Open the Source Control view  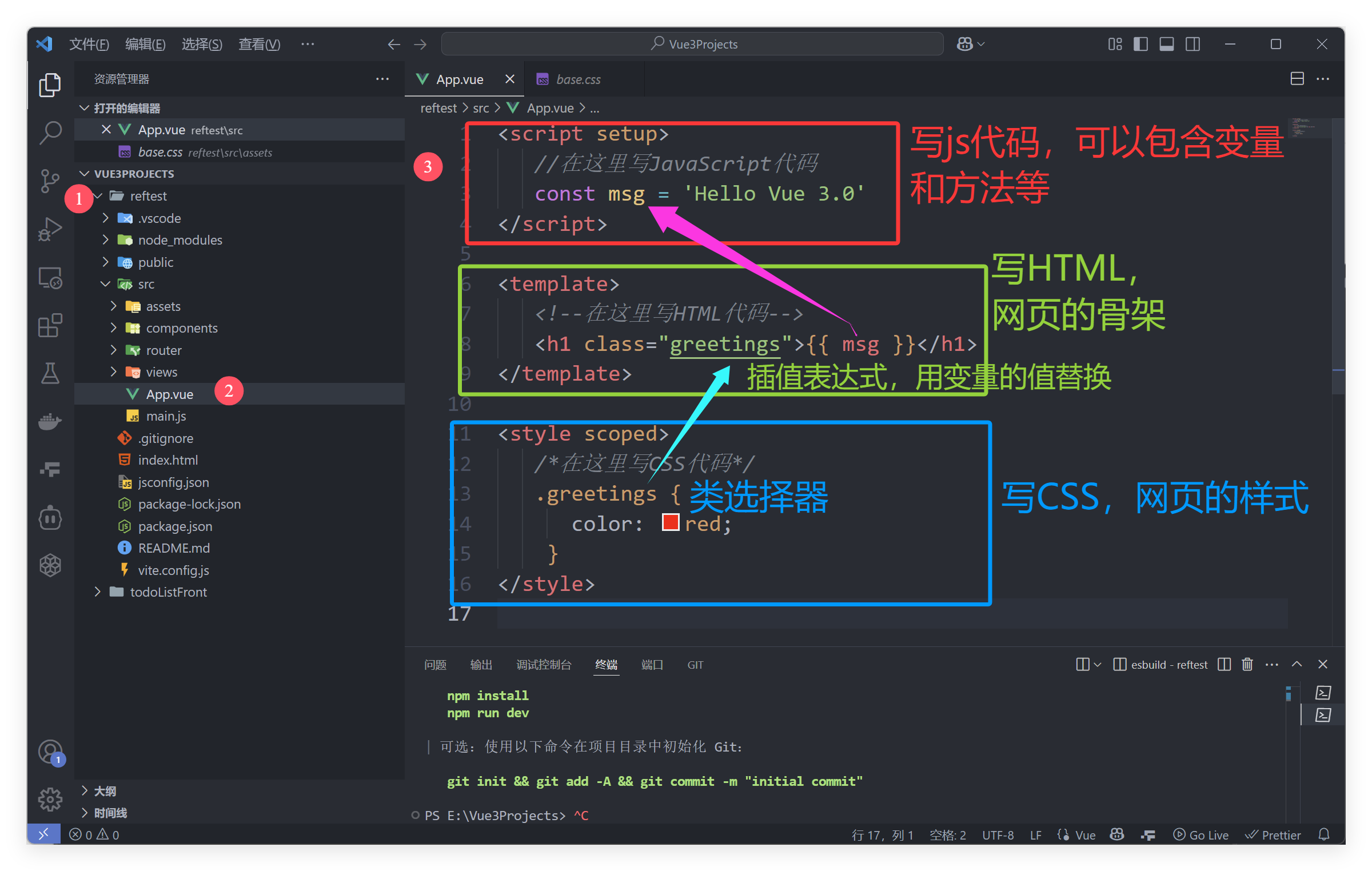click(50, 181)
